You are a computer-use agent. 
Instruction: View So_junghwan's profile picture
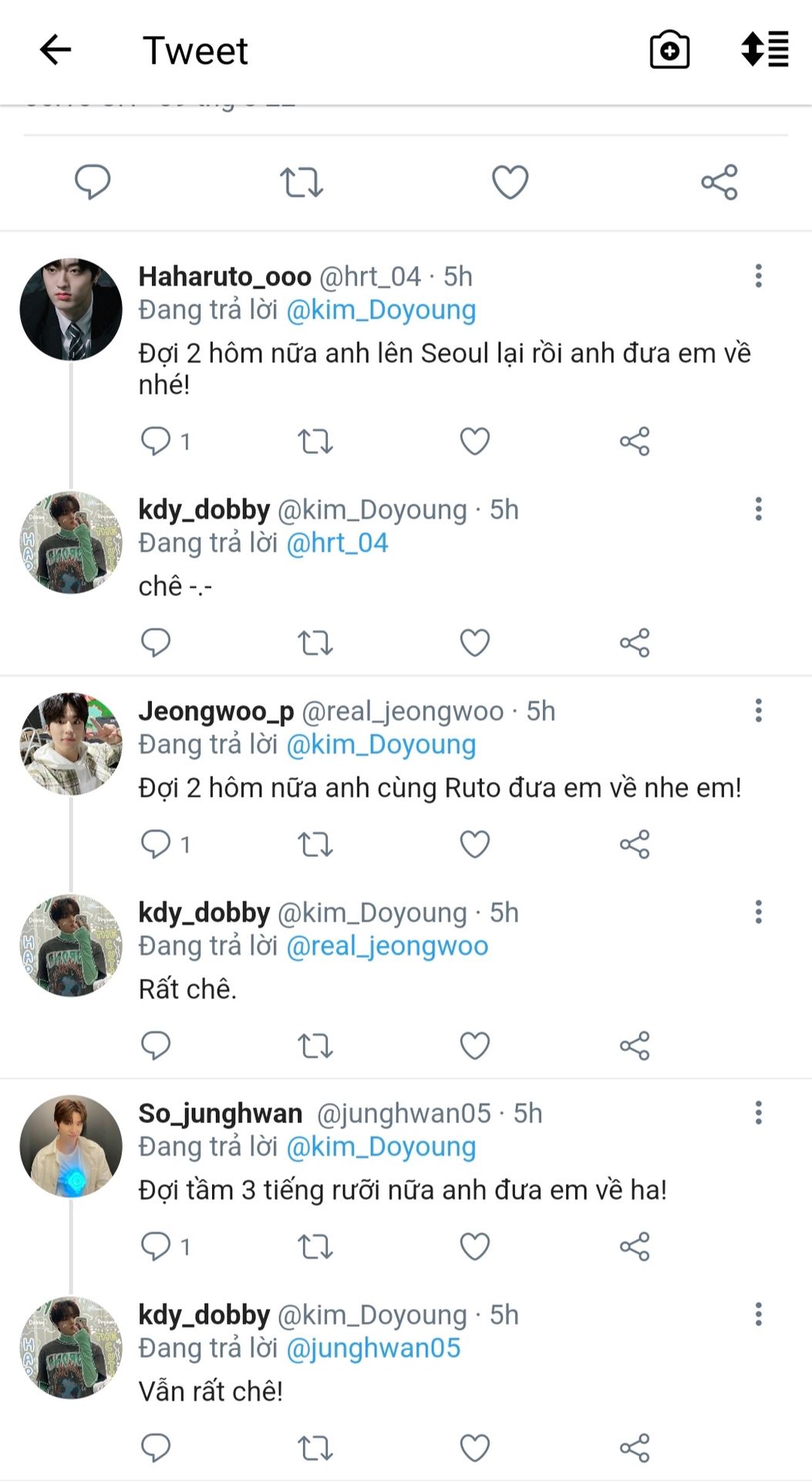(71, 1146)
